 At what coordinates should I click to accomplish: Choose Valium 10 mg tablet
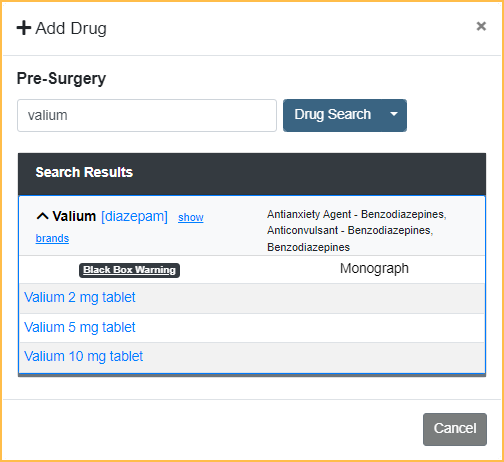click(x=84, y=356)
